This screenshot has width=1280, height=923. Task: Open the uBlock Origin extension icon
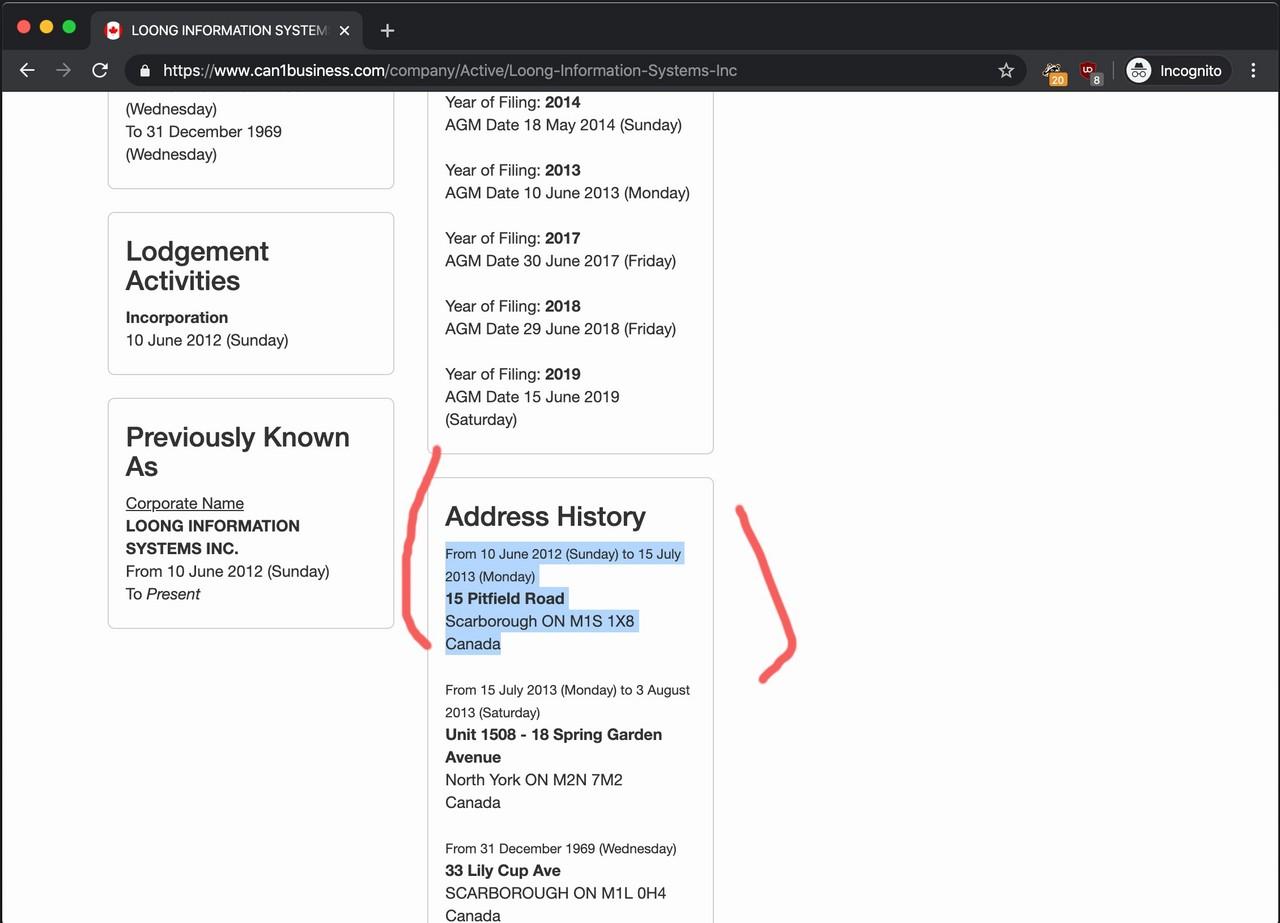[1090, 71]
